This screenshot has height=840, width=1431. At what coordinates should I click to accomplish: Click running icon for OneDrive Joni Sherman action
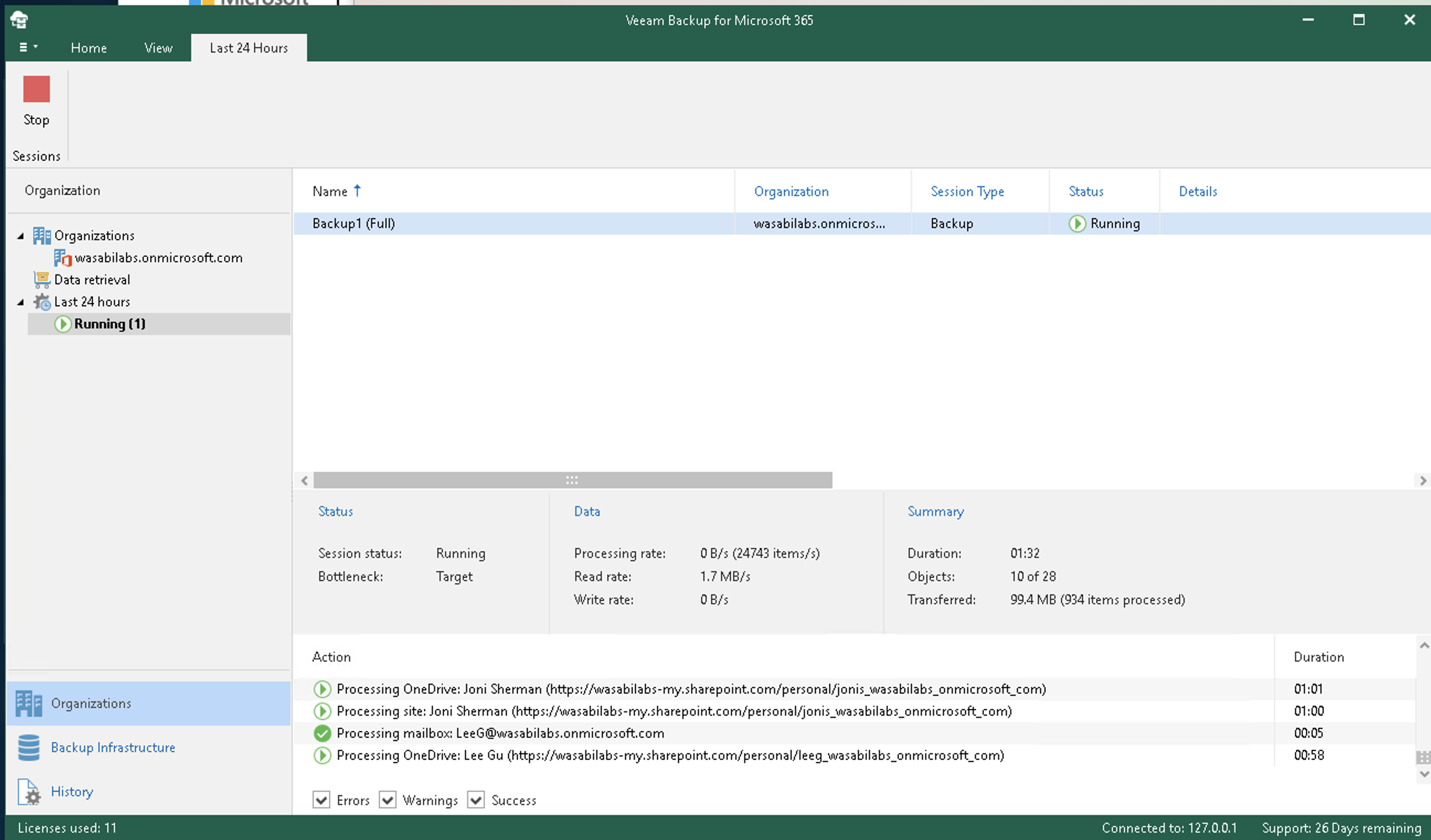(x=322, y=689)
